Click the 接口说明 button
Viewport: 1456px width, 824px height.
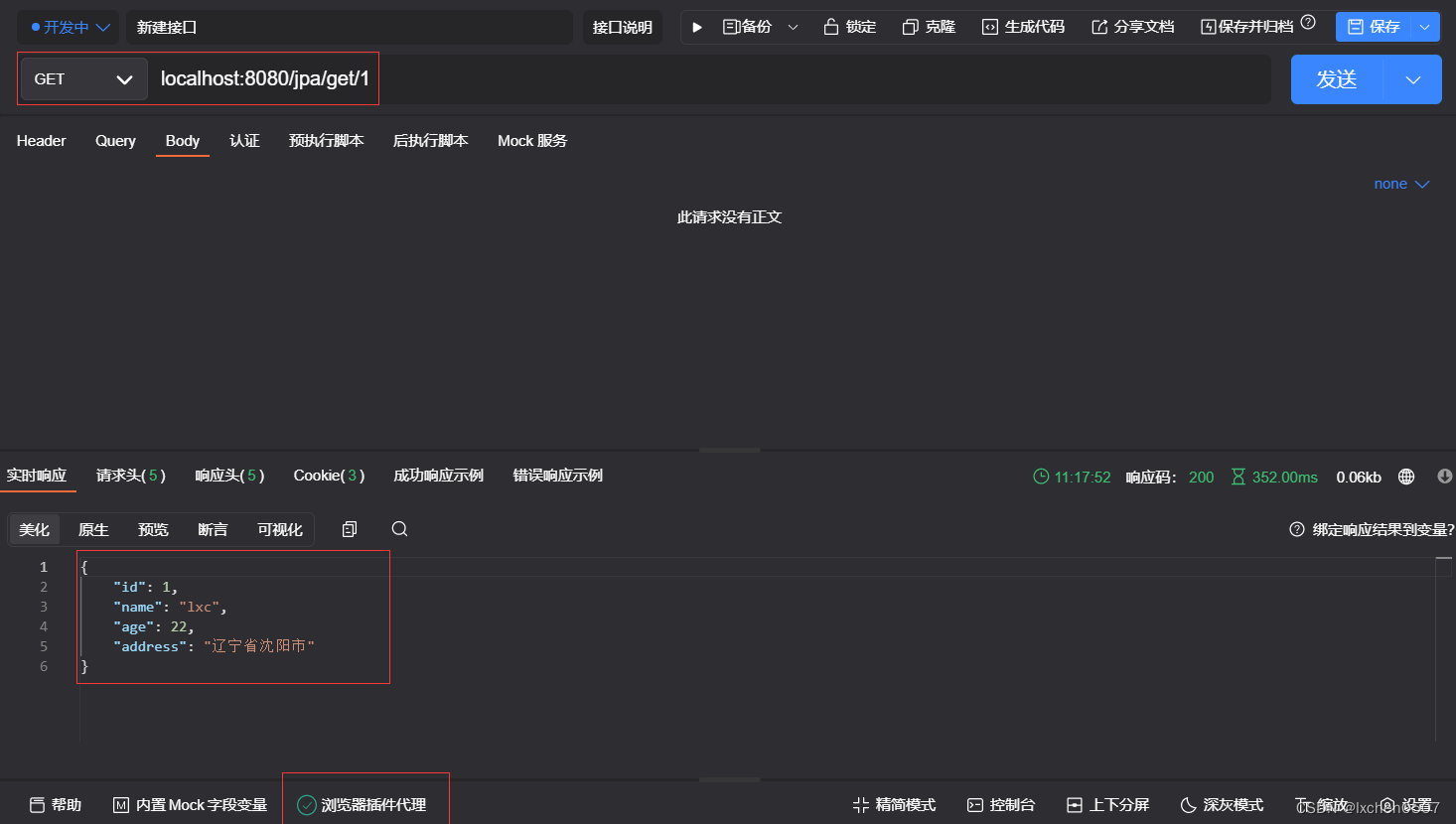[623, 27]
